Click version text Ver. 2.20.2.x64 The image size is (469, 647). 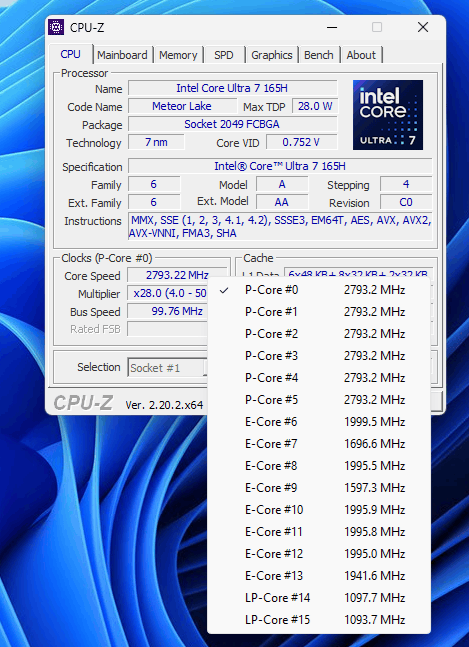[x=164, y=405]
